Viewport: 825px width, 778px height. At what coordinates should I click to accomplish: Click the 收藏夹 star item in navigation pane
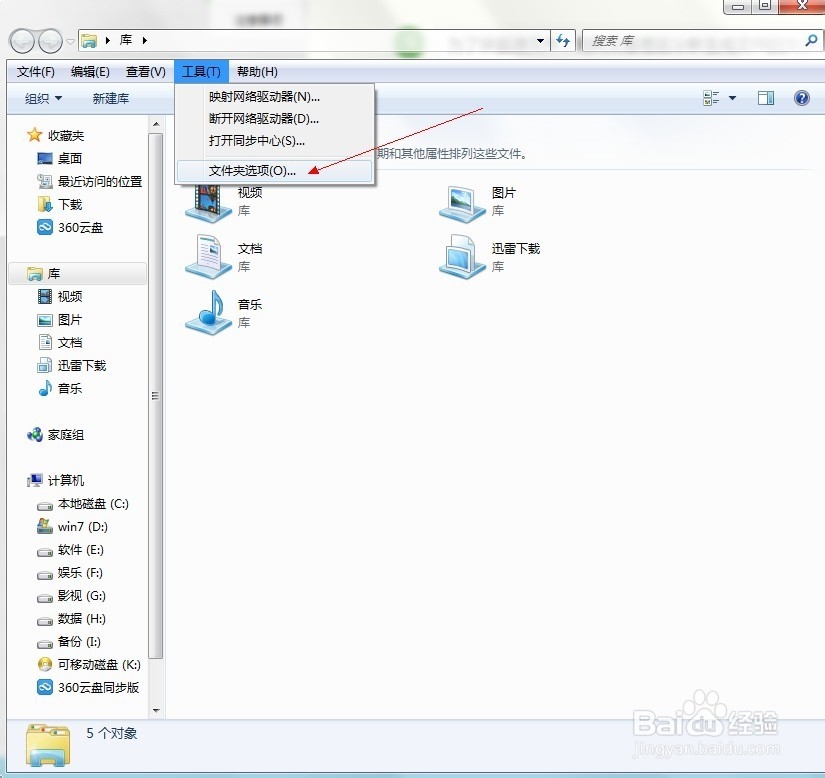pyautogui.click(x=56, y=135)
